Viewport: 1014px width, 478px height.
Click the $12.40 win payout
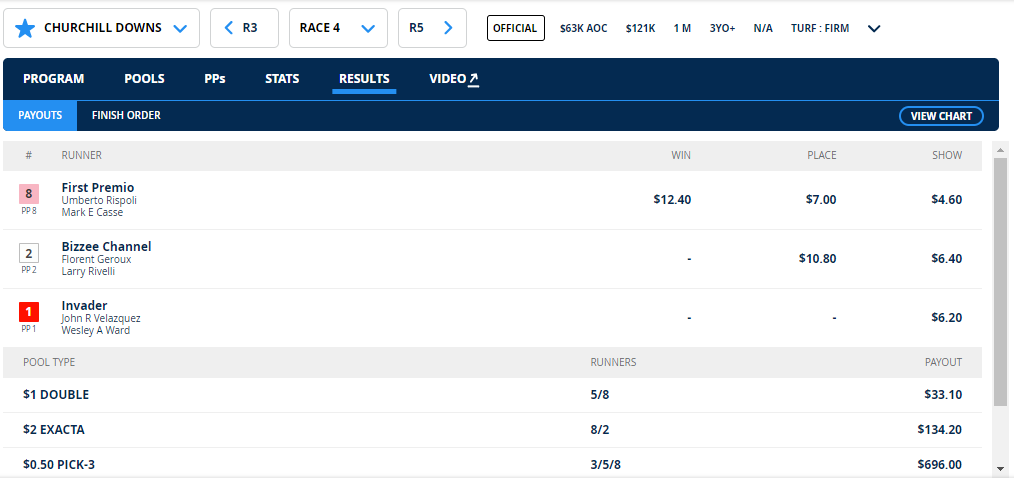pyautogui.click(x=672, y=200)
